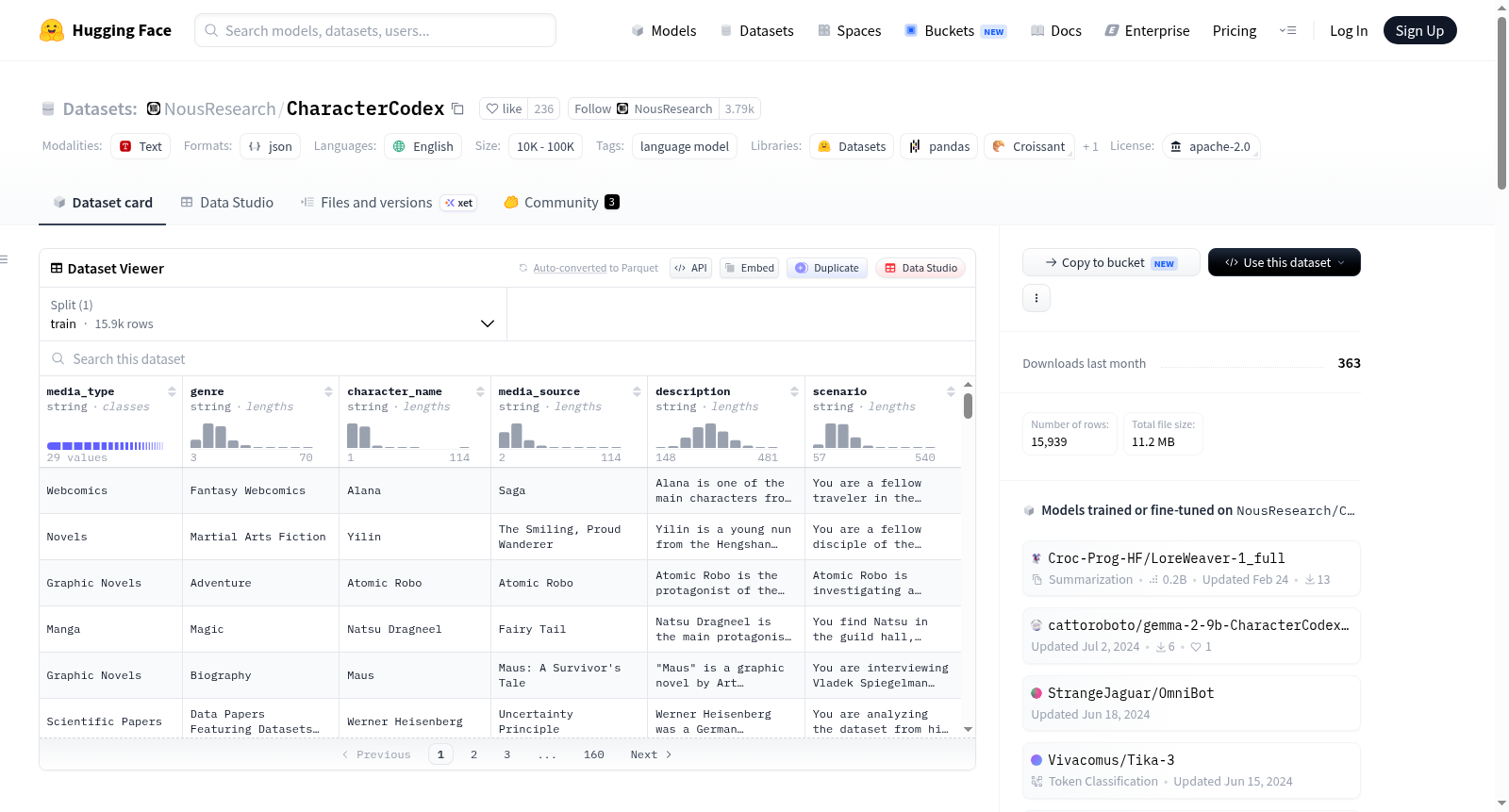Click the sort icon on character_name column
This screenshot has height=812, width=1509.
(480, 391)
